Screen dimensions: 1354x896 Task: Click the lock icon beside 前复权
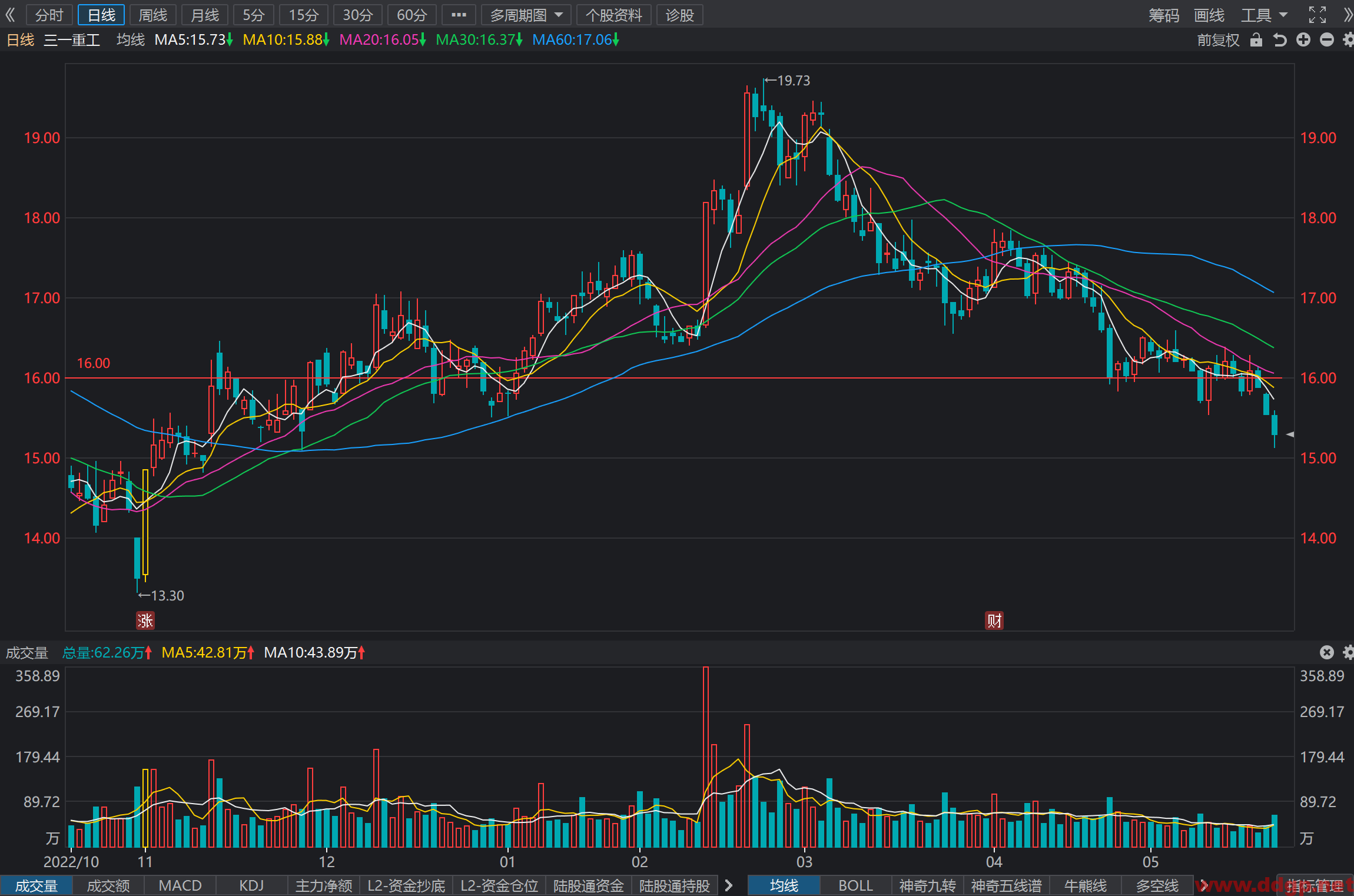[x=1256, y=39]
